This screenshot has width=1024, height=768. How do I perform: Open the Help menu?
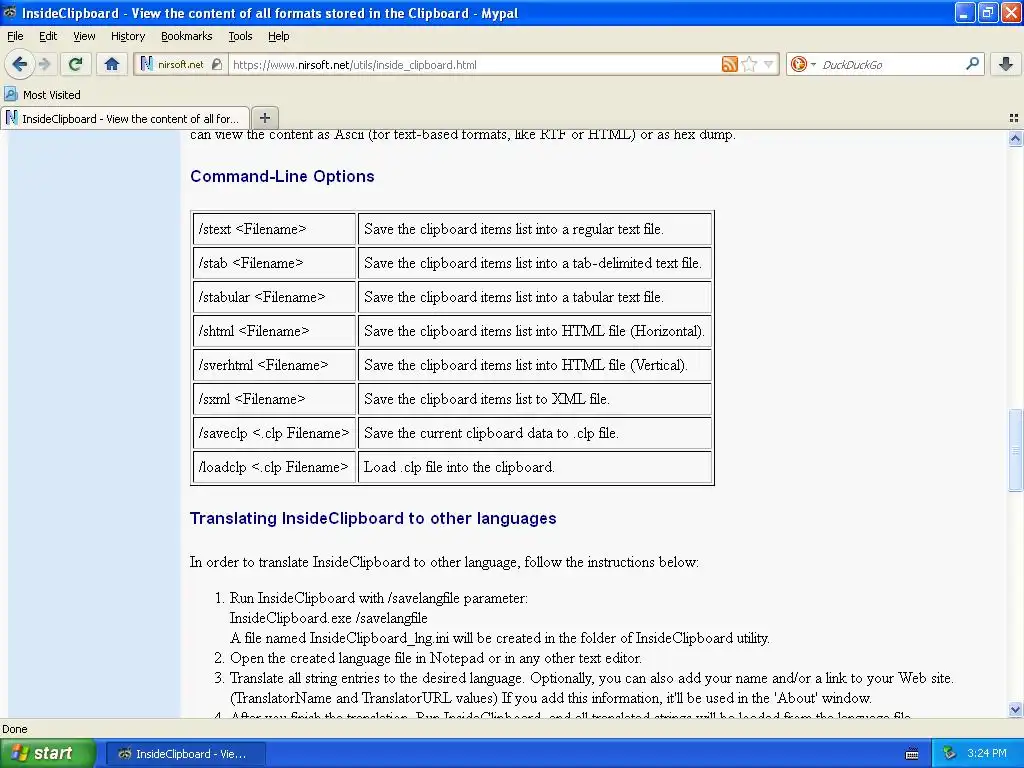pos(279,36)
